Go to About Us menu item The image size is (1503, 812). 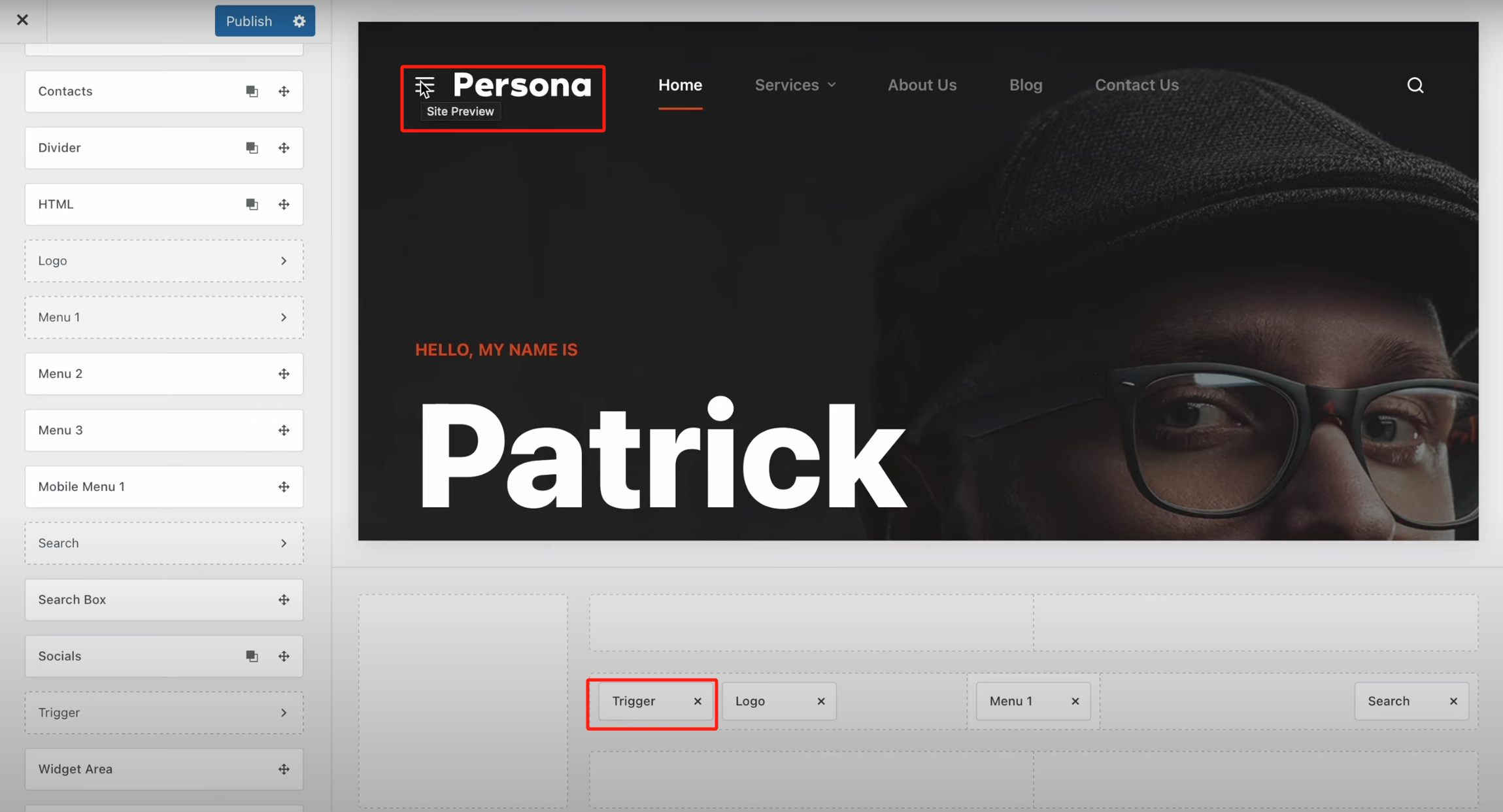click(922, 85)
